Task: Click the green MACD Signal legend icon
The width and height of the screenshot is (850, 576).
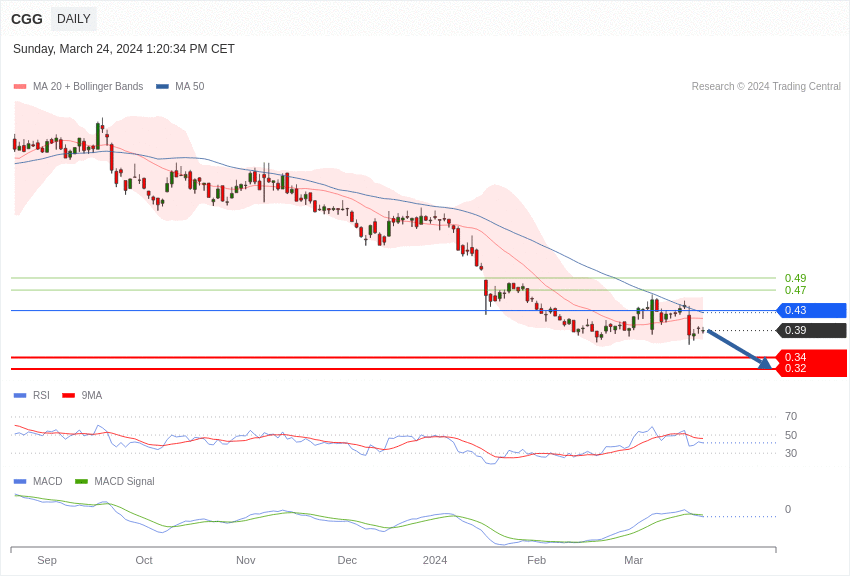Action: pyautogui.click(x=81, y=482)
